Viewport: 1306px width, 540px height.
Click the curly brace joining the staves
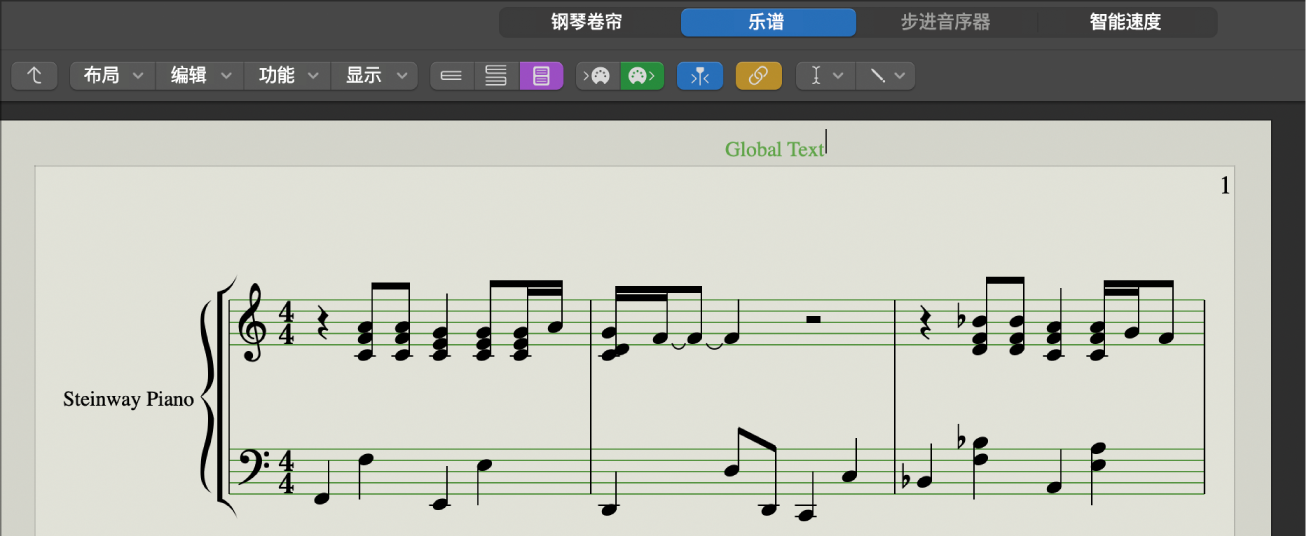pyautogui.click(x=208, y=398)
